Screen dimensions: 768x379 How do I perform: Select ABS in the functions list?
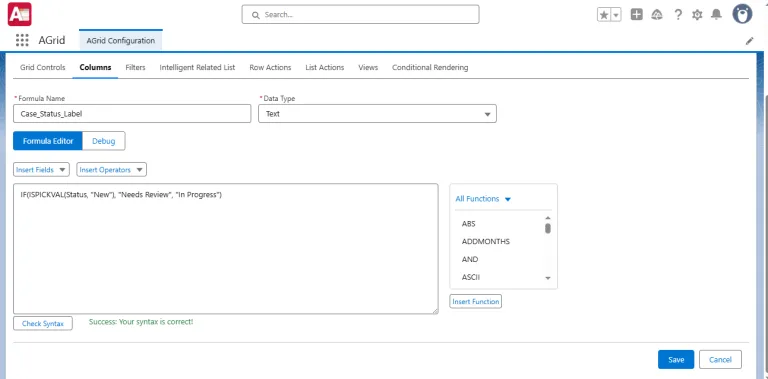click(469, 224)
